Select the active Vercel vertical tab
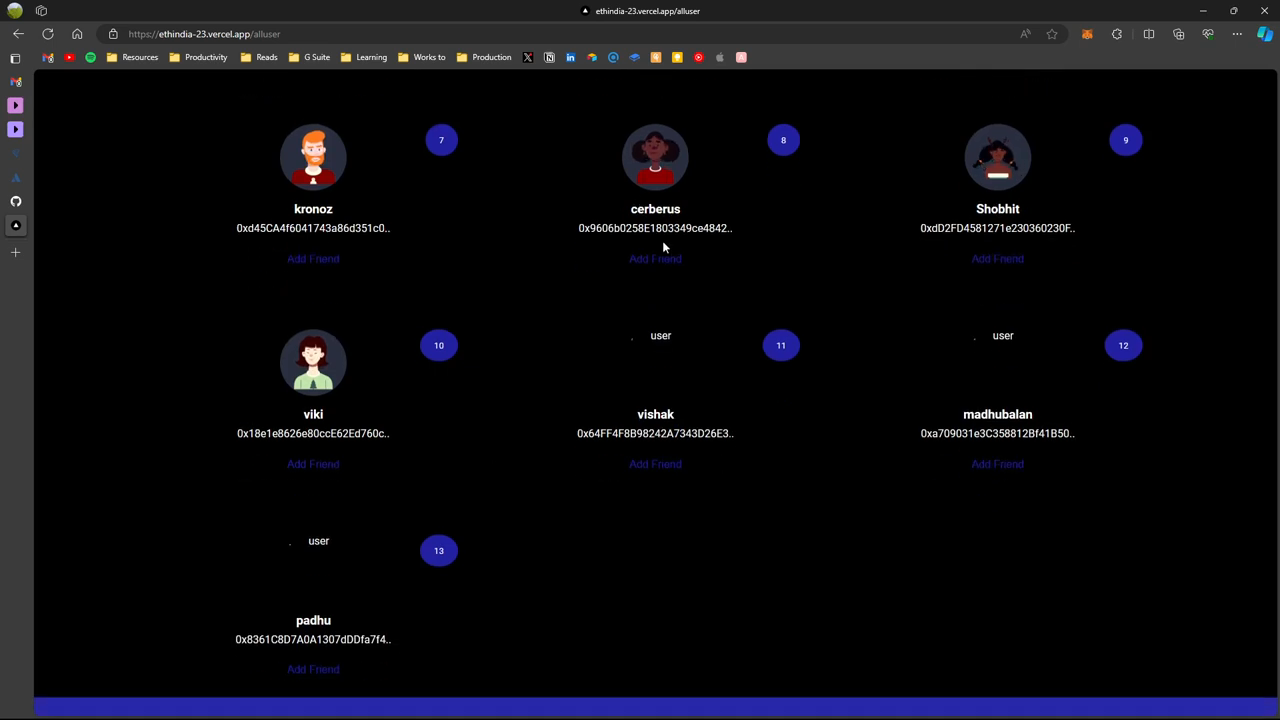Viewport: 1280px width, 720px height. [15, 225]
